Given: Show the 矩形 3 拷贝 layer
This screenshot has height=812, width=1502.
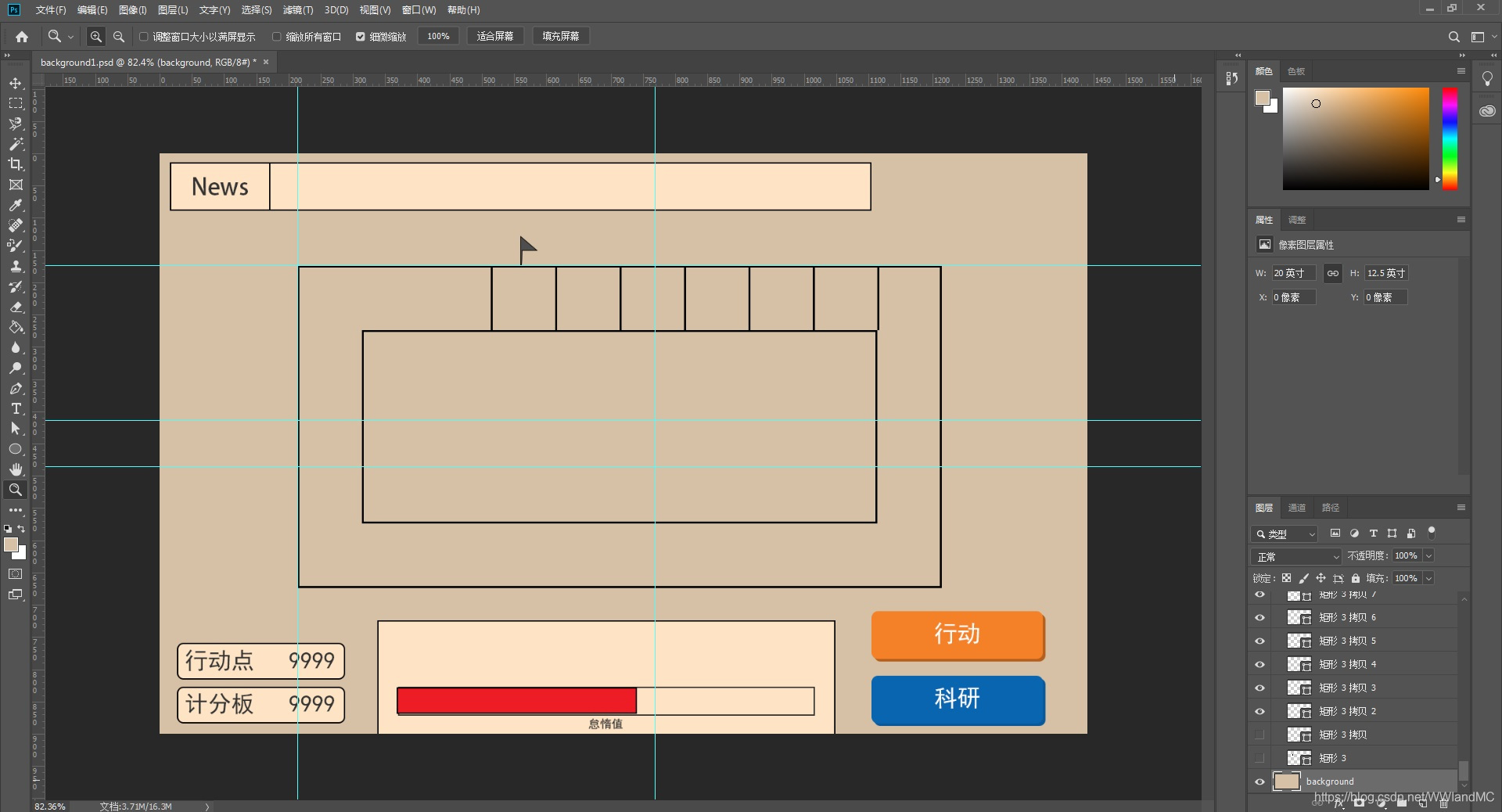Looking at the screenshot, I should 1259,735.
